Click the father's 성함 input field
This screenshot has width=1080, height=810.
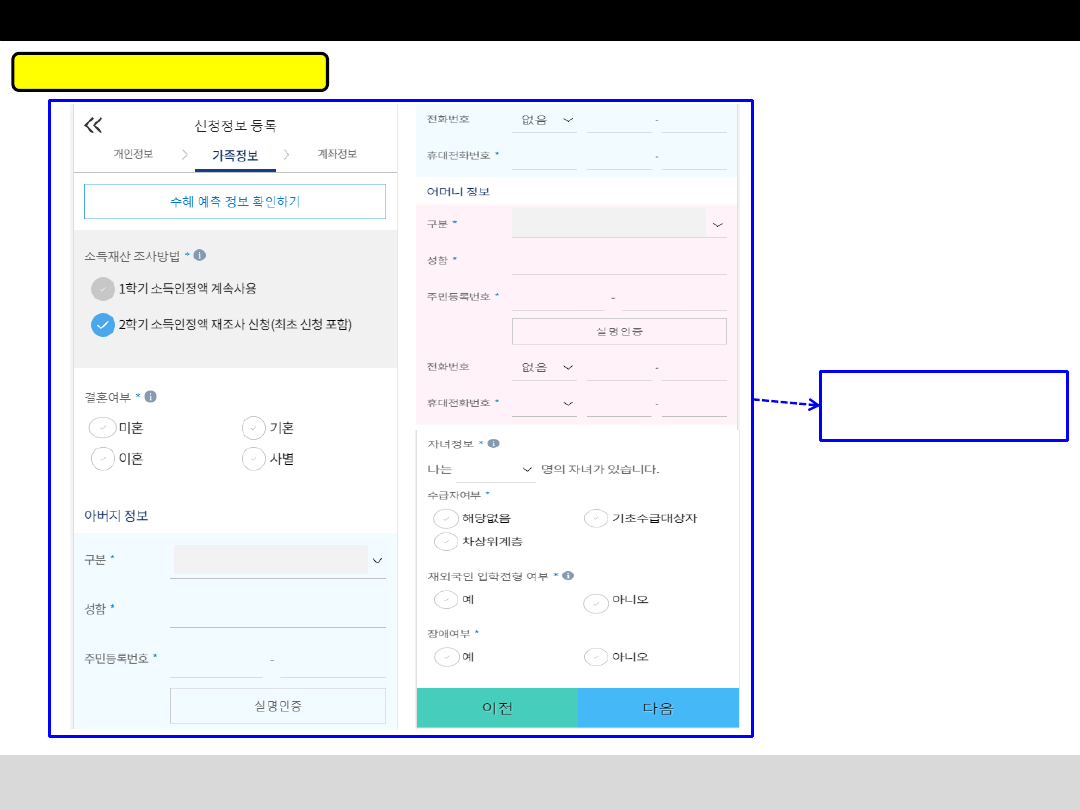278,610
